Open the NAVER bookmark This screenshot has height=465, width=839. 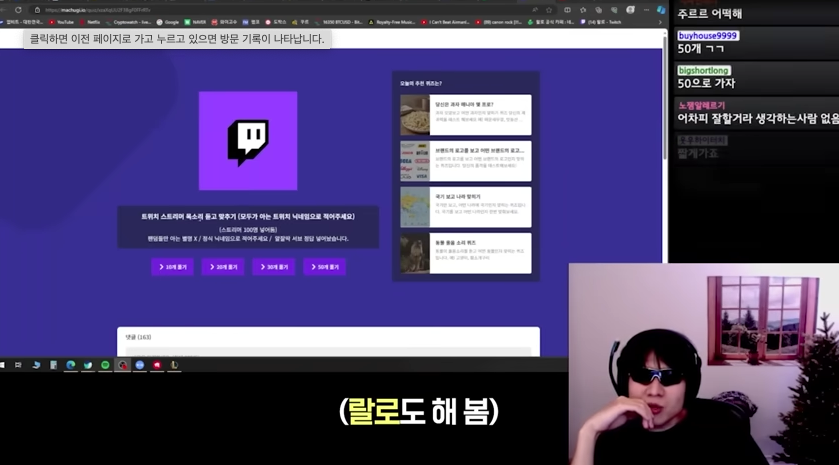tap(195, 22)
